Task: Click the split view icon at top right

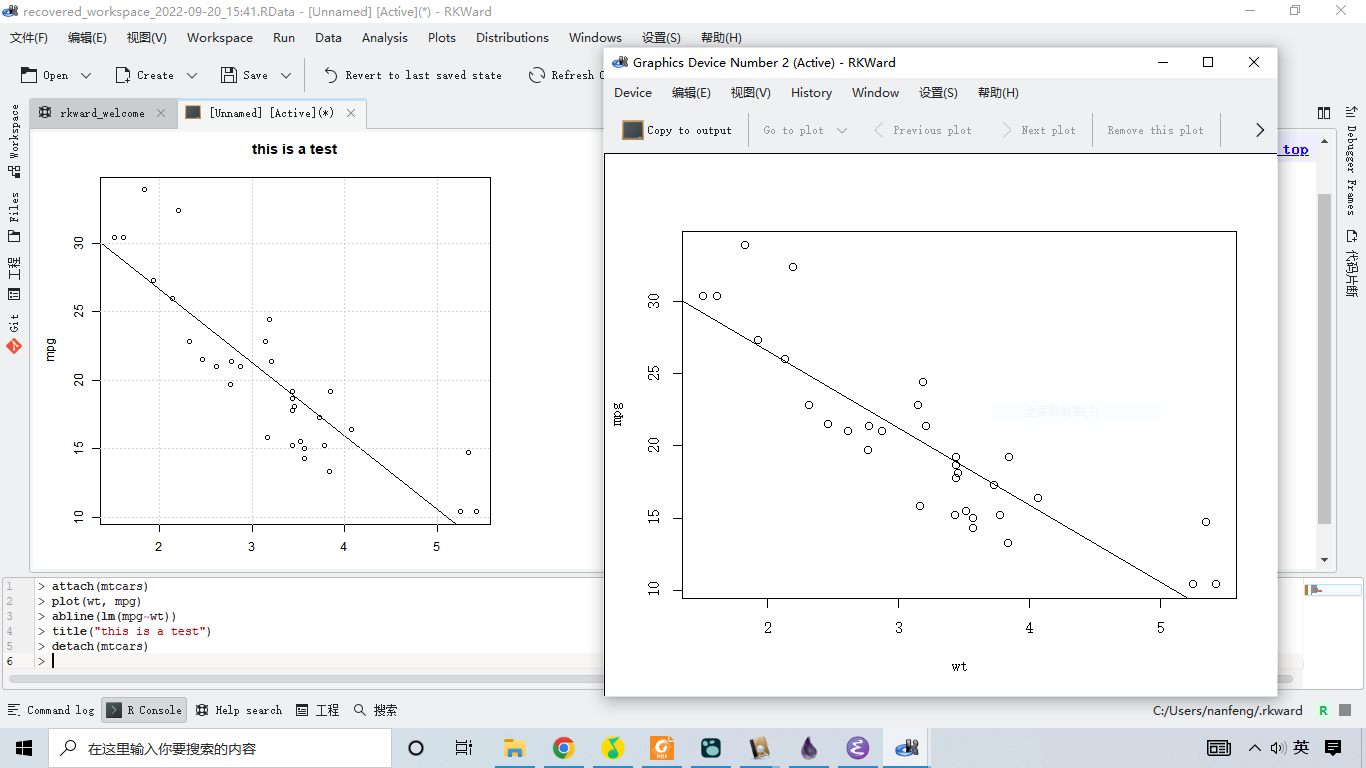Action: 1324,113
